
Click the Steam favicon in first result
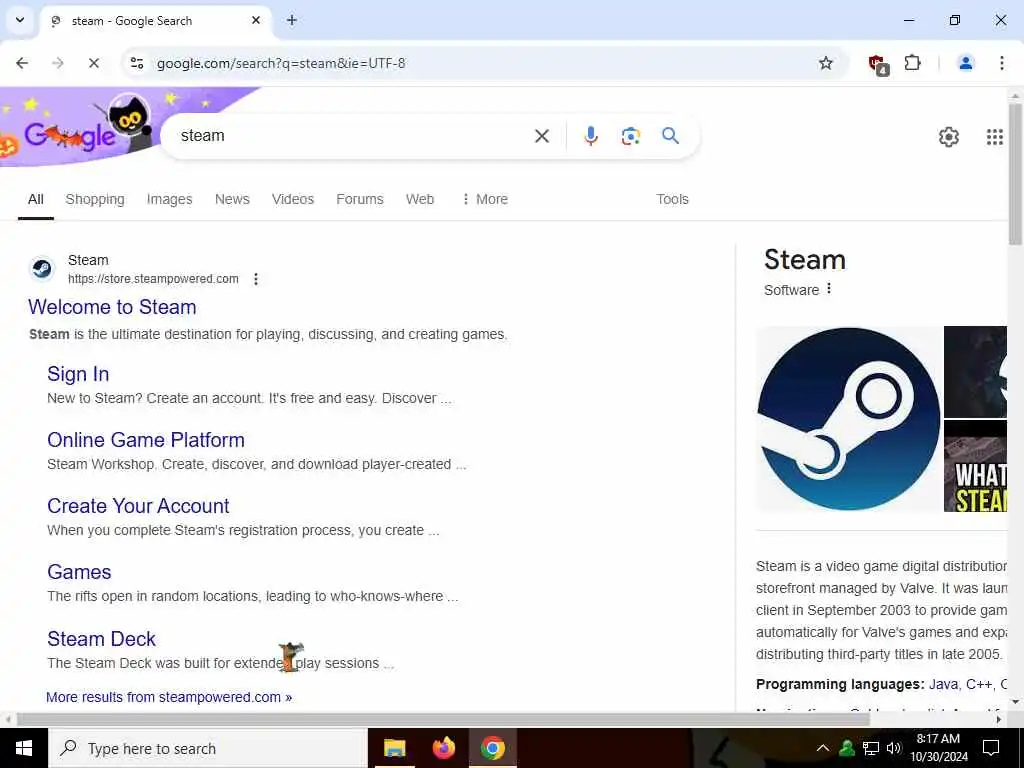[42, 269]
